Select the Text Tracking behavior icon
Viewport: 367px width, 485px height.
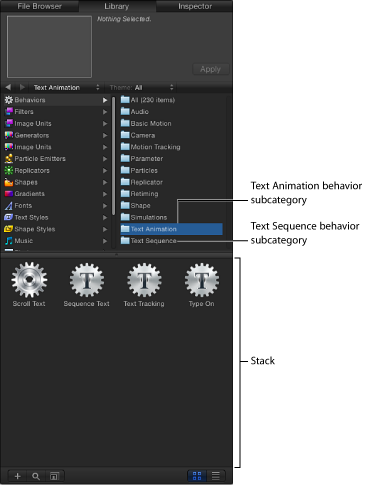pos(144,280)
